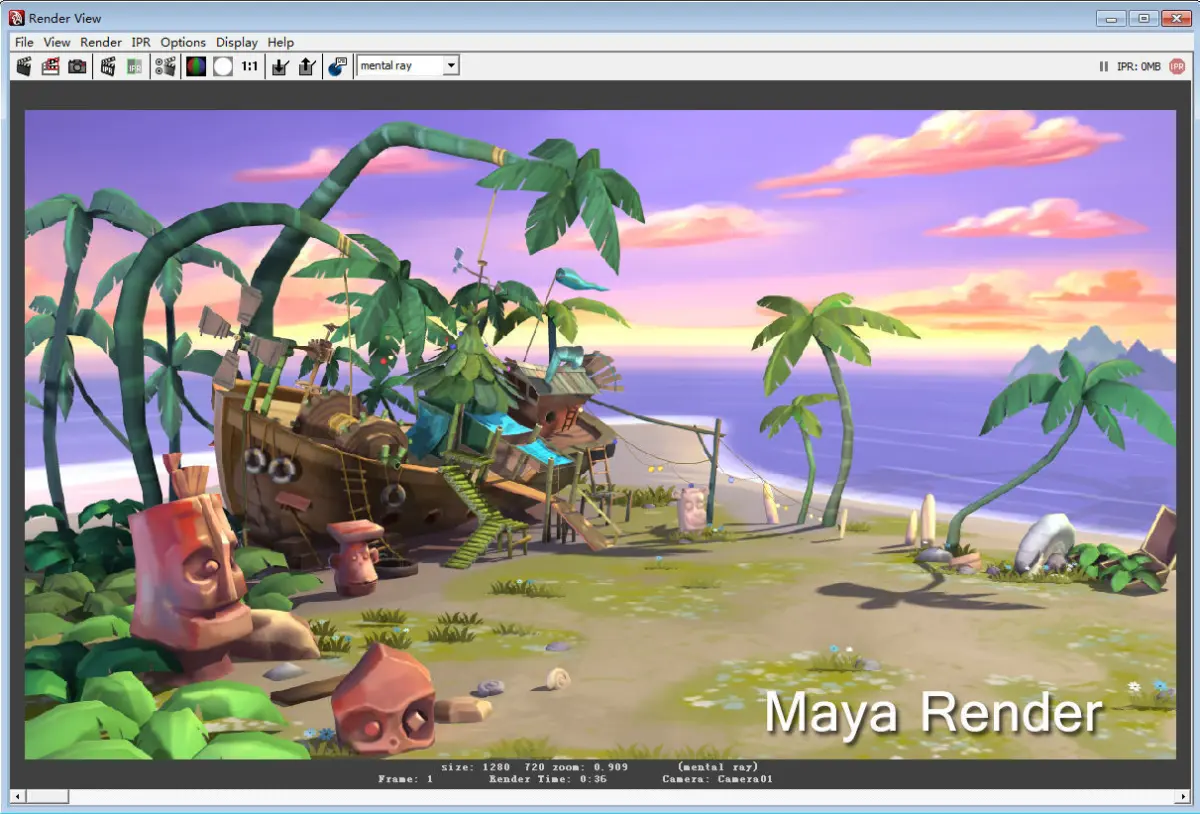Viewport: 1200px width, 814px height.
Task: Click the rendered island scene image
Action: click(x=600, y=434)
